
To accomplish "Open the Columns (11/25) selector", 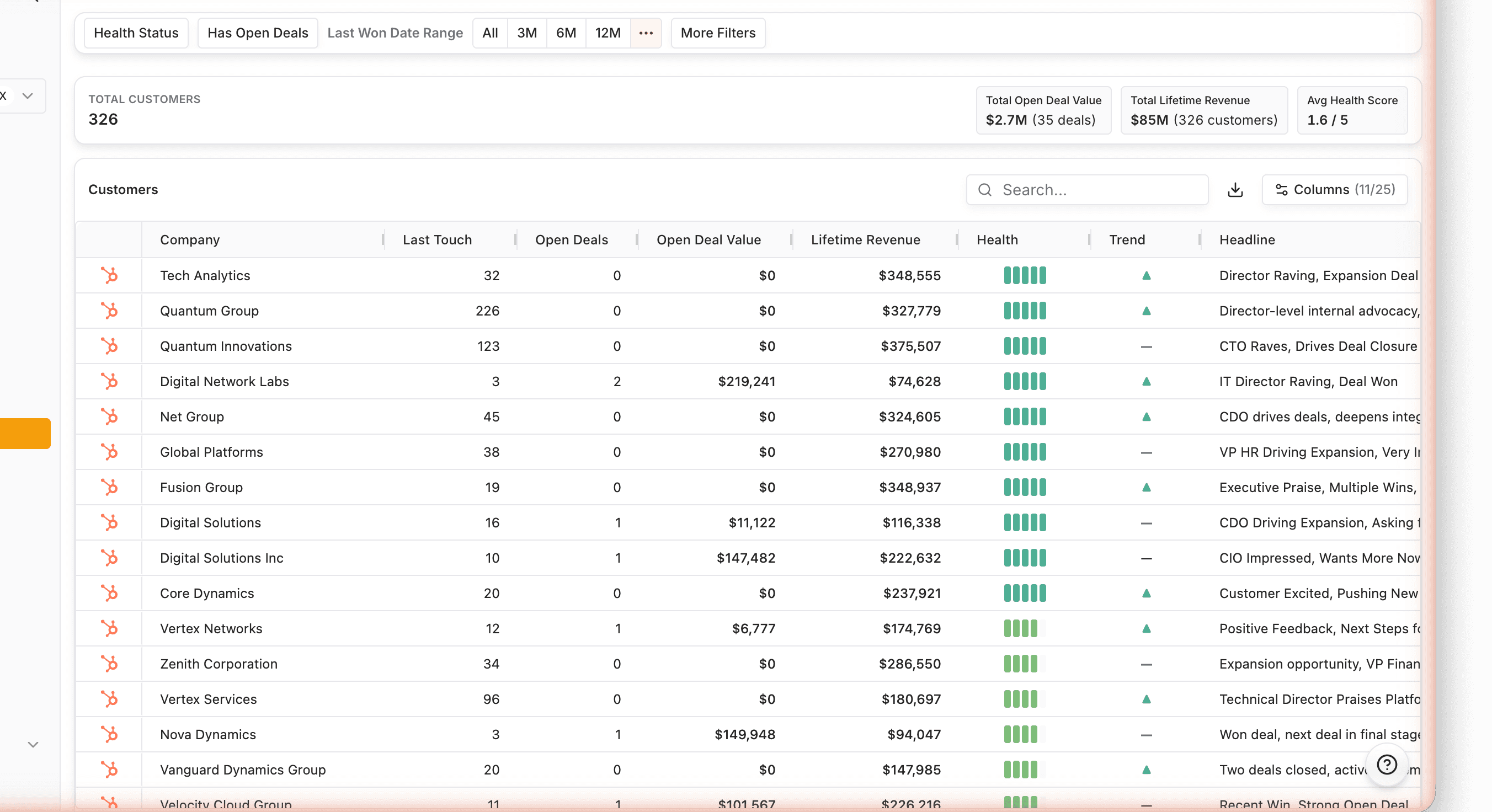I will (1334, 189).
